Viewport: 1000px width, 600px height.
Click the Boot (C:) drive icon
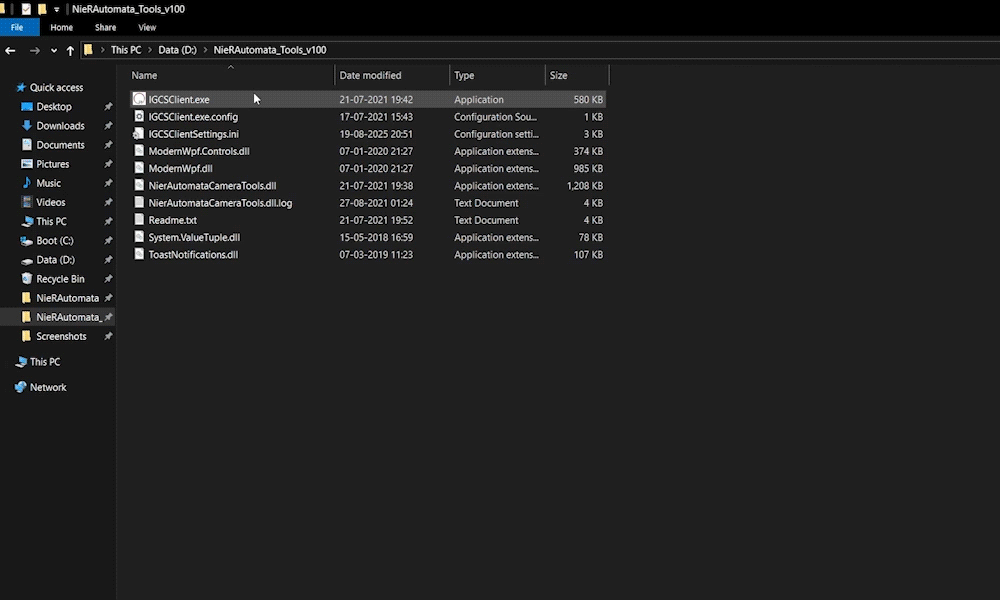point(27,240)
